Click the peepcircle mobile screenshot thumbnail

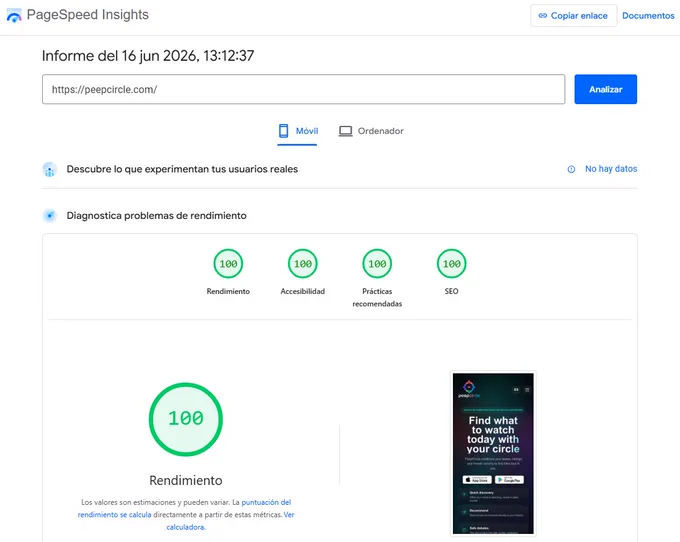click(493, 454)
